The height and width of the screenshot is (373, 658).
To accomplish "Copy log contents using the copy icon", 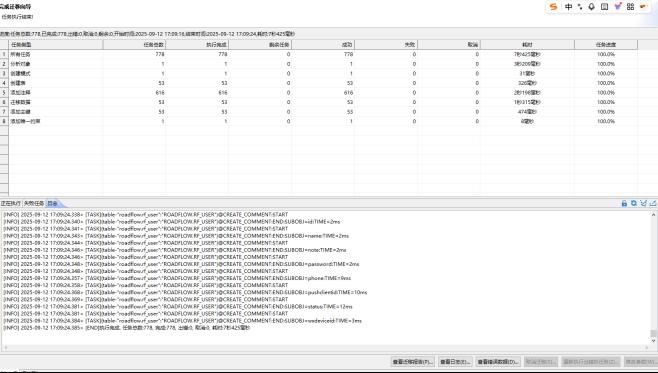I will (634, 203).
